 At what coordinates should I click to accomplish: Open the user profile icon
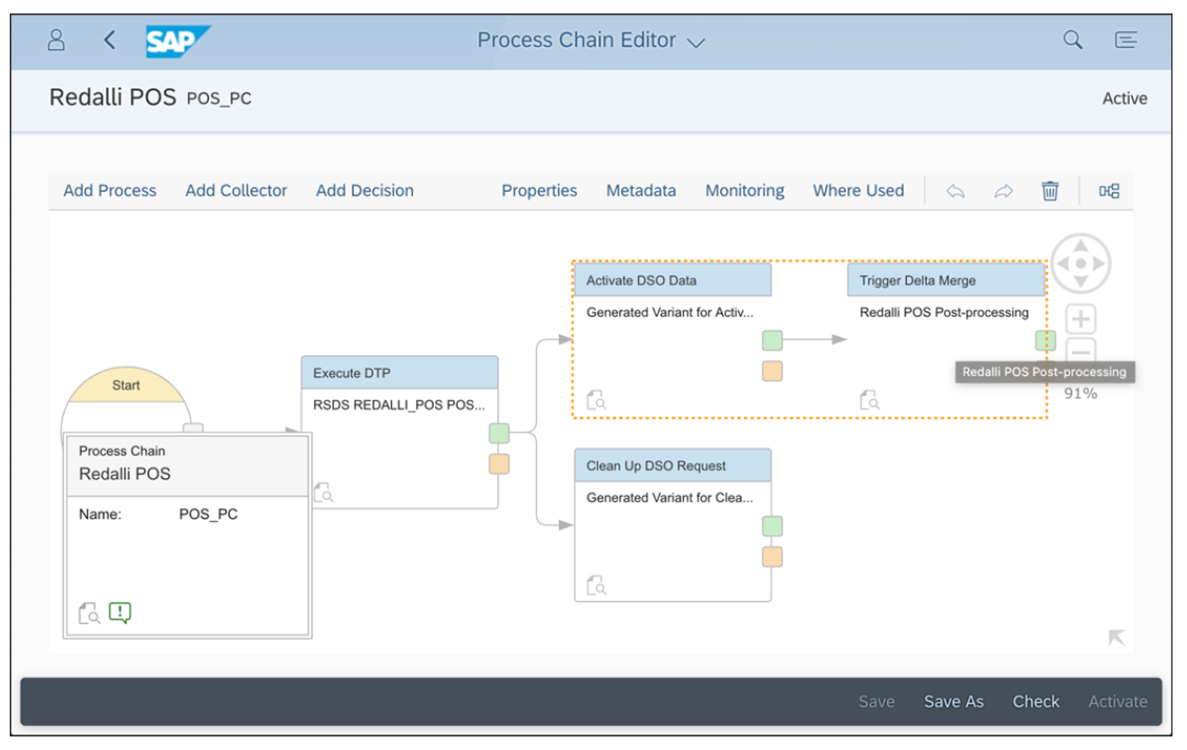click(55, 40)
